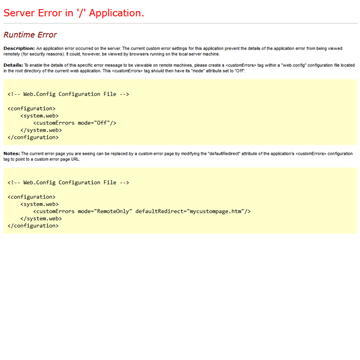Click the <system.web> tag in first code block
This screenshot has height=360, width=360.
point(39,116)
